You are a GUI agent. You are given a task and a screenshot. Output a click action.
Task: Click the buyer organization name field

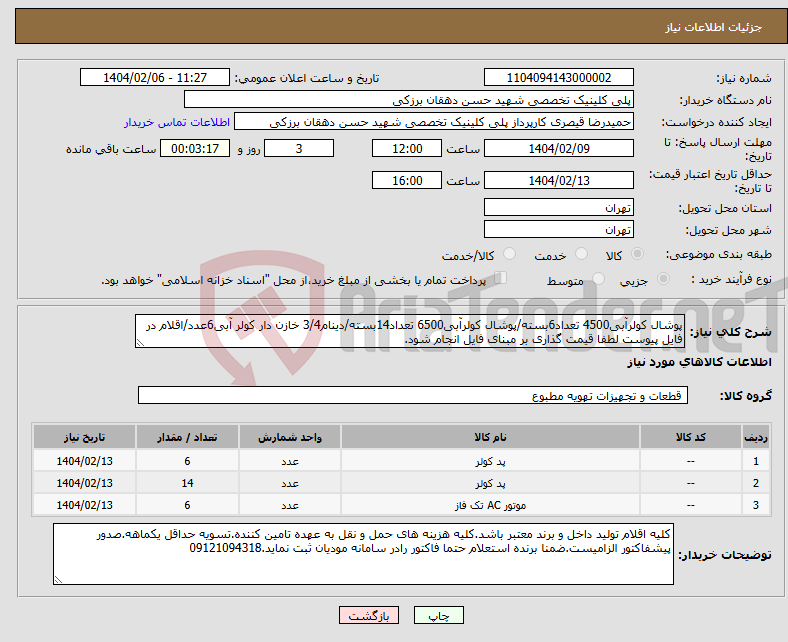409,100
